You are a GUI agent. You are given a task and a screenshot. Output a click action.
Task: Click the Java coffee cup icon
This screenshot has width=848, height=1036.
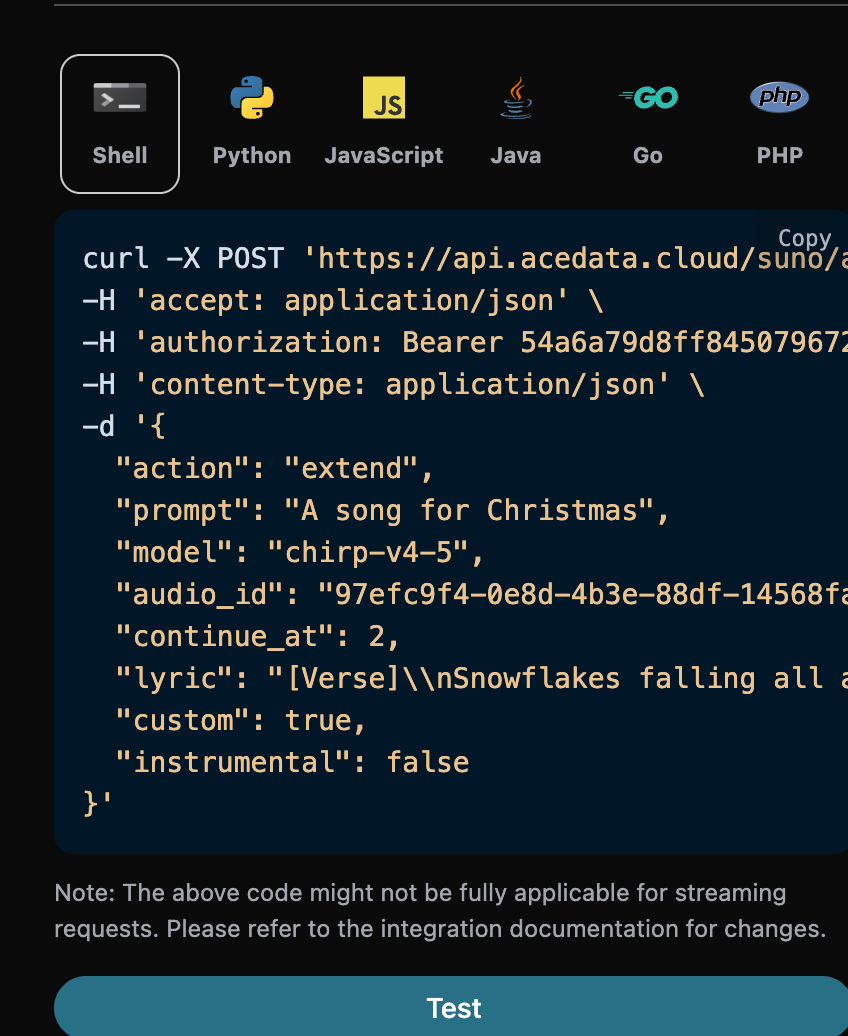(516, 98)
